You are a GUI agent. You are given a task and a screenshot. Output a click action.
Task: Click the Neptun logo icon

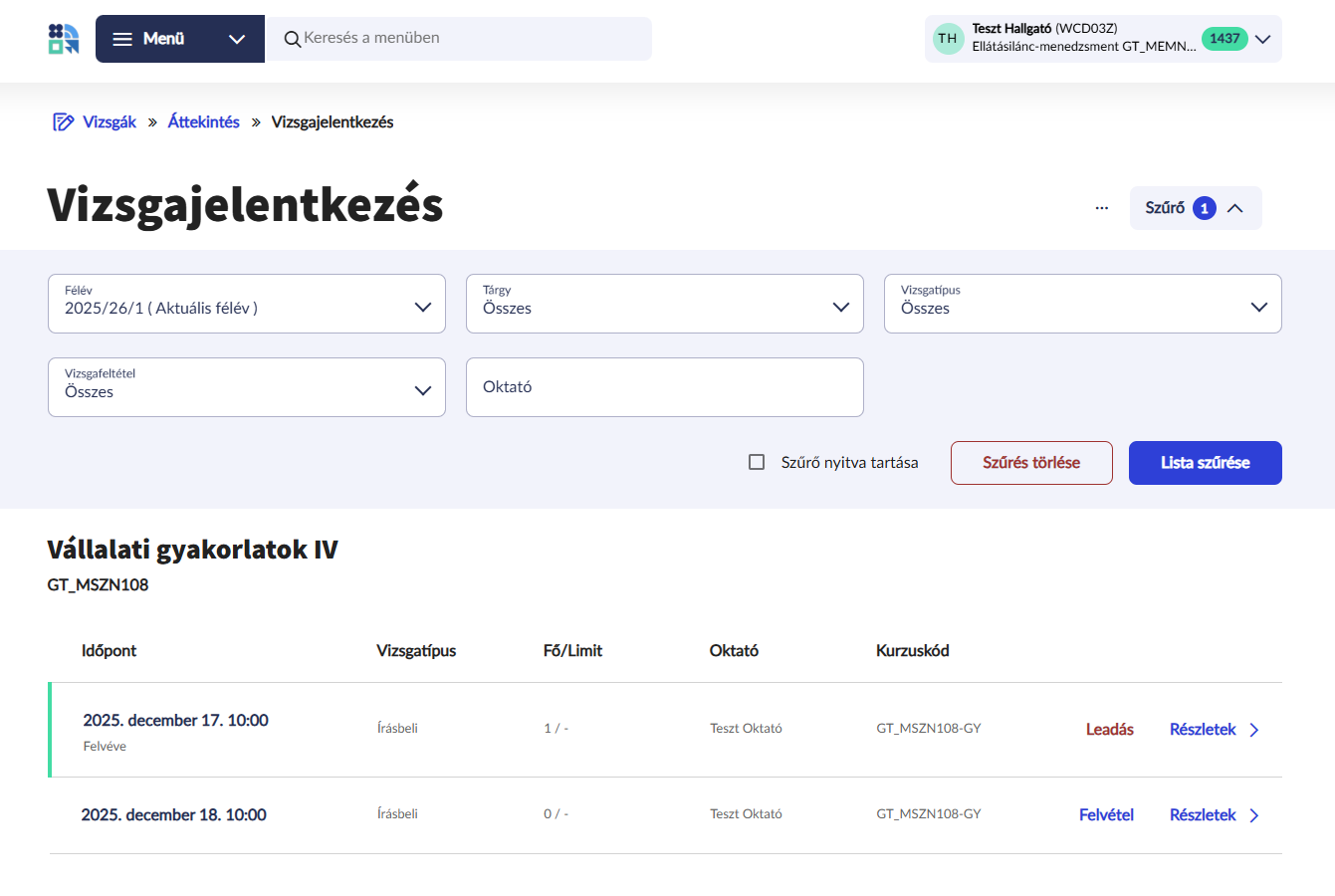click(x=64, y=39)
